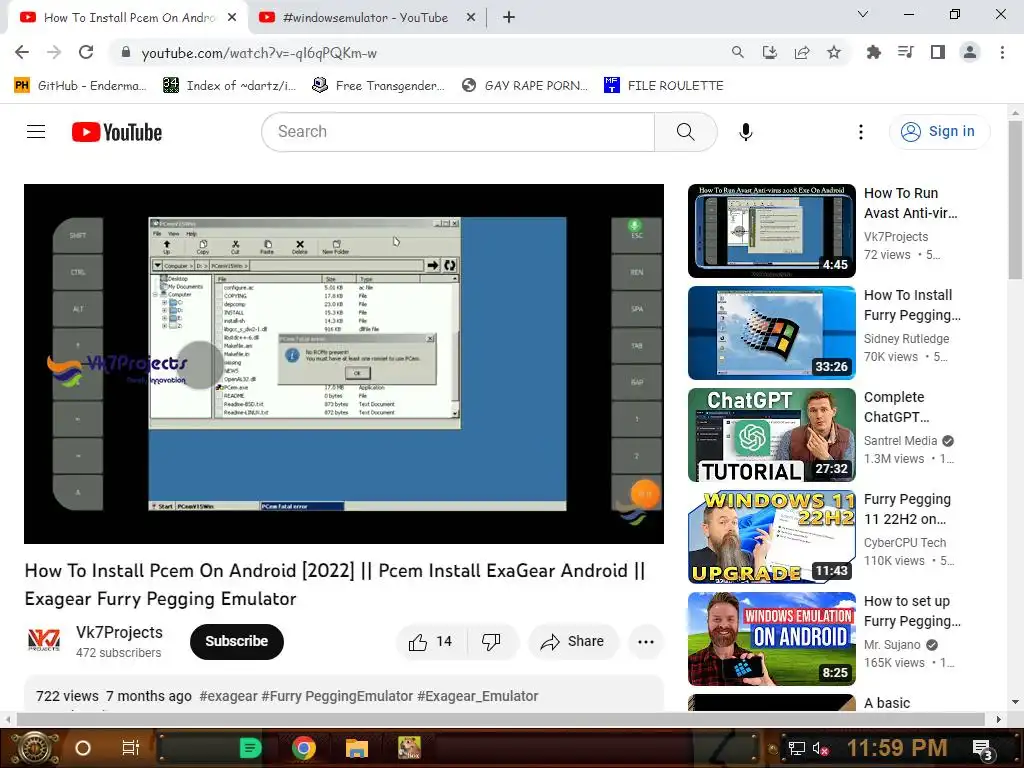Screen dimensions: 1024x768
Task: Click the video player area
Action: pyautogui.click(x=344, y=364)
